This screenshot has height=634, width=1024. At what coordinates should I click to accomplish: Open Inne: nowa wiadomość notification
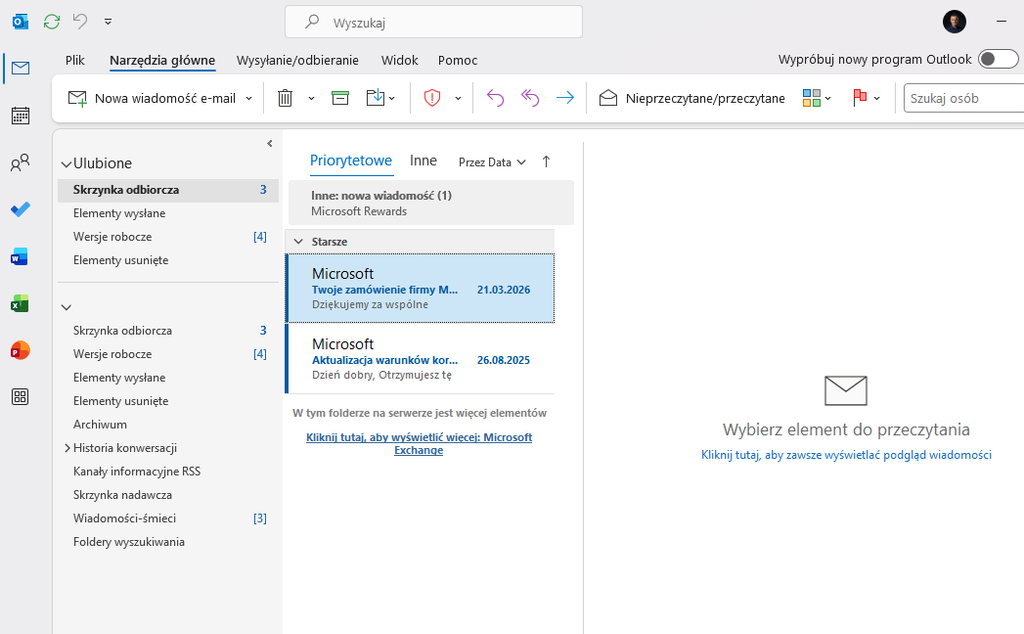tap(431, 203)
